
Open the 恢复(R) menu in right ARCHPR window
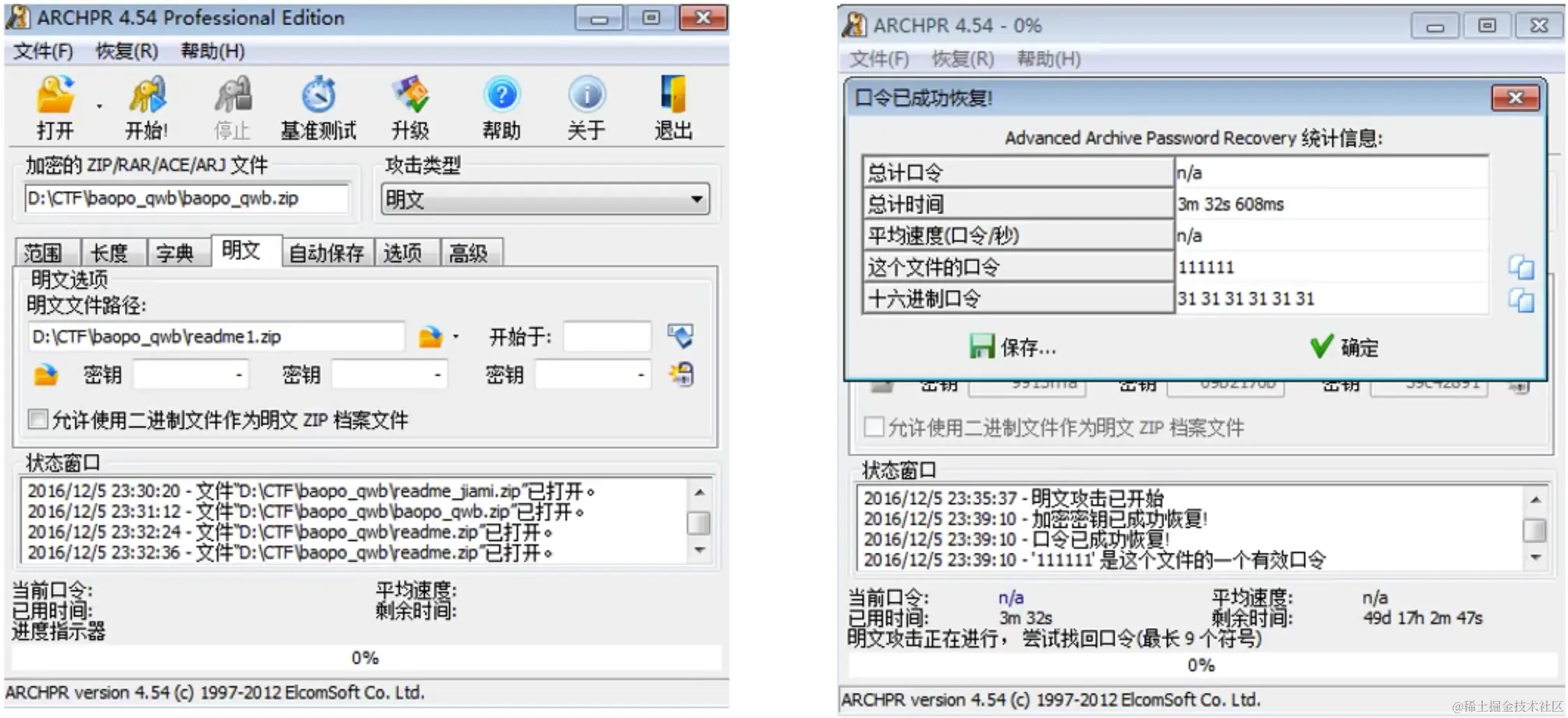[x=963, y=59]
